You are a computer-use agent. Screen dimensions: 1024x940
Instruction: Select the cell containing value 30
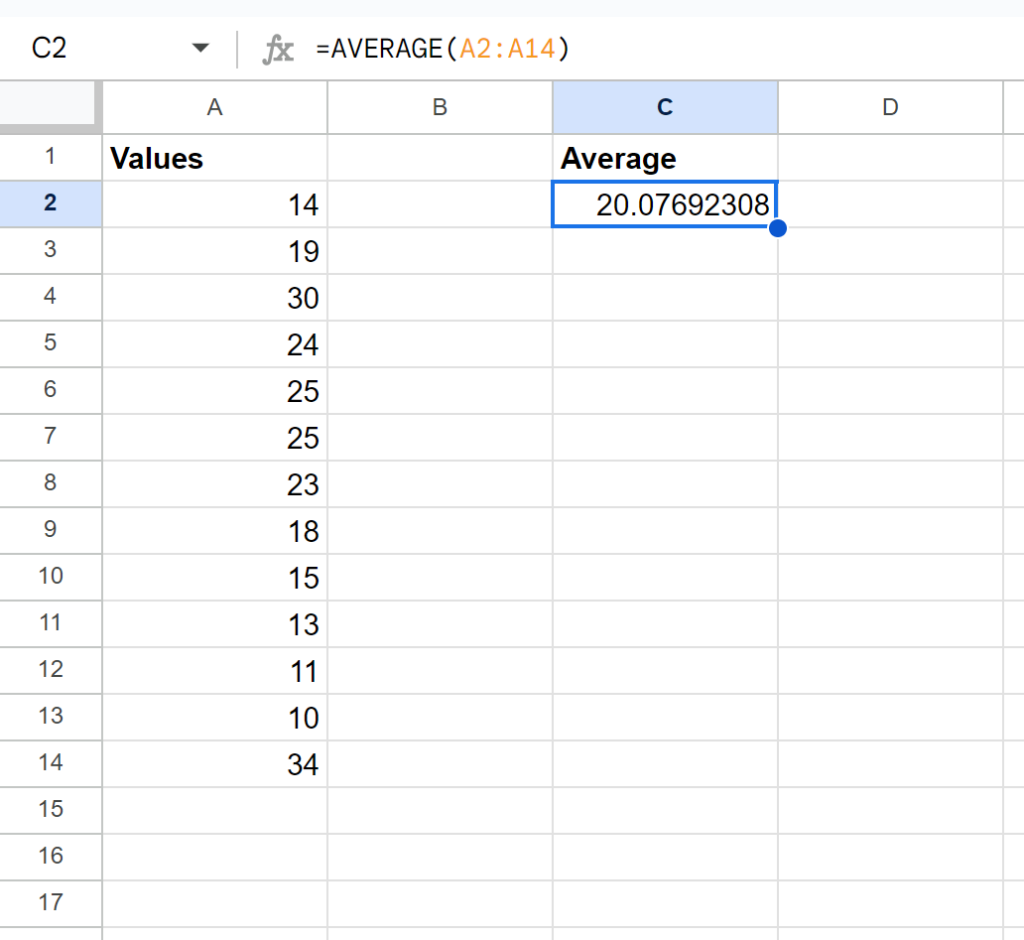coord(214,297)
